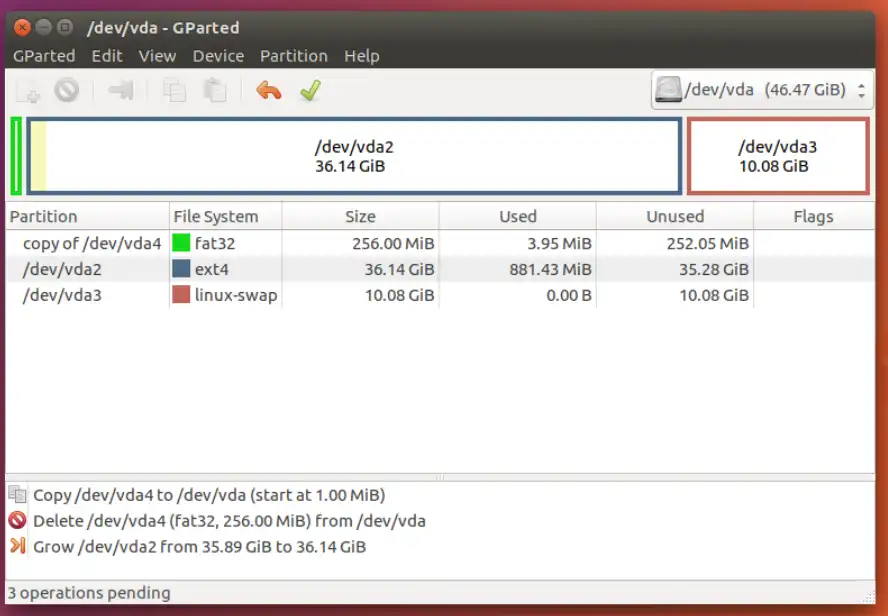The height and width of the screenshot is (616, 888).
Task: Click red delete icon beside Delete /dev/vda4 operation
Action: 18,520
